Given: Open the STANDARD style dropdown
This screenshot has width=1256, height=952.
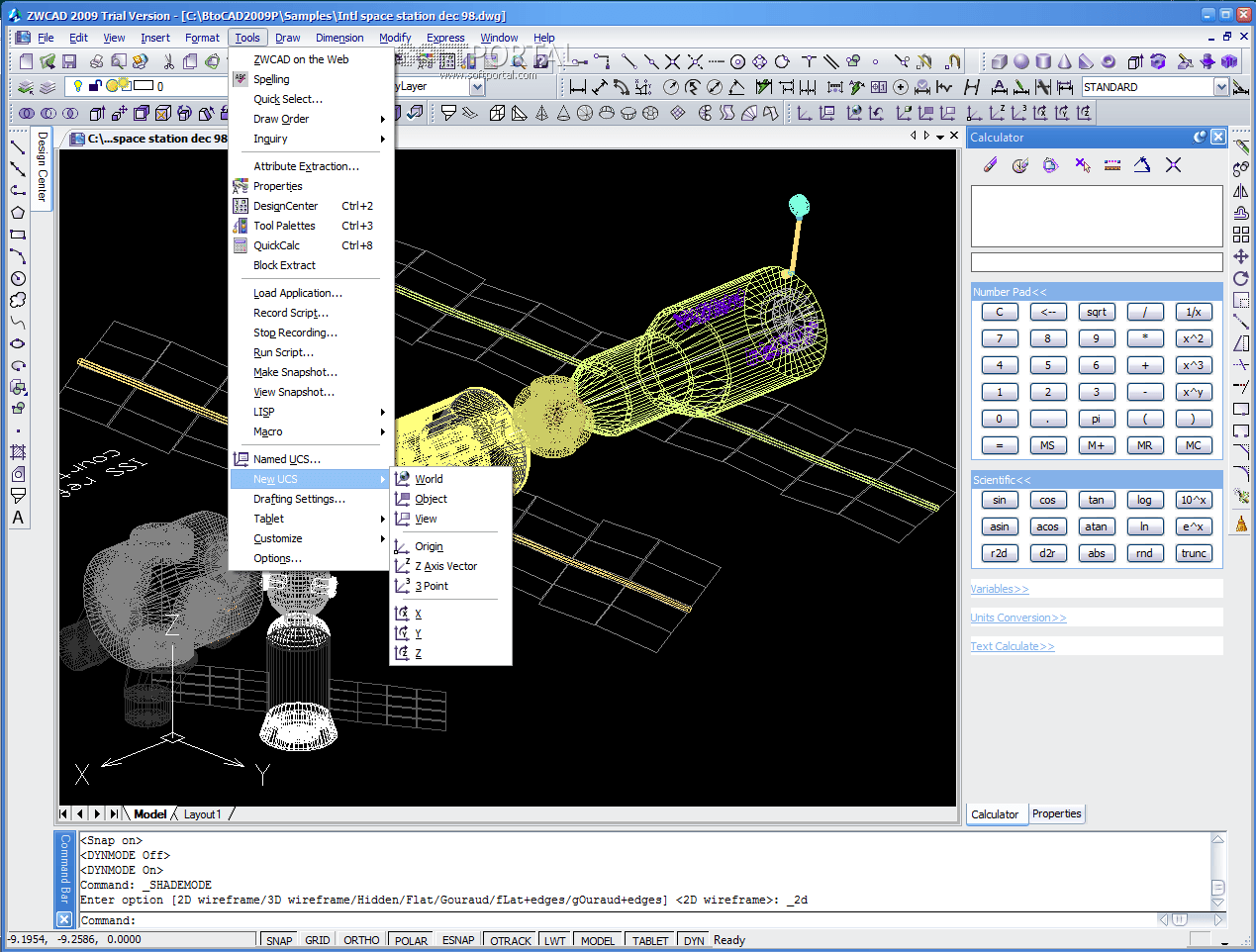Looking at the screenshot, I should [1220, 87].
